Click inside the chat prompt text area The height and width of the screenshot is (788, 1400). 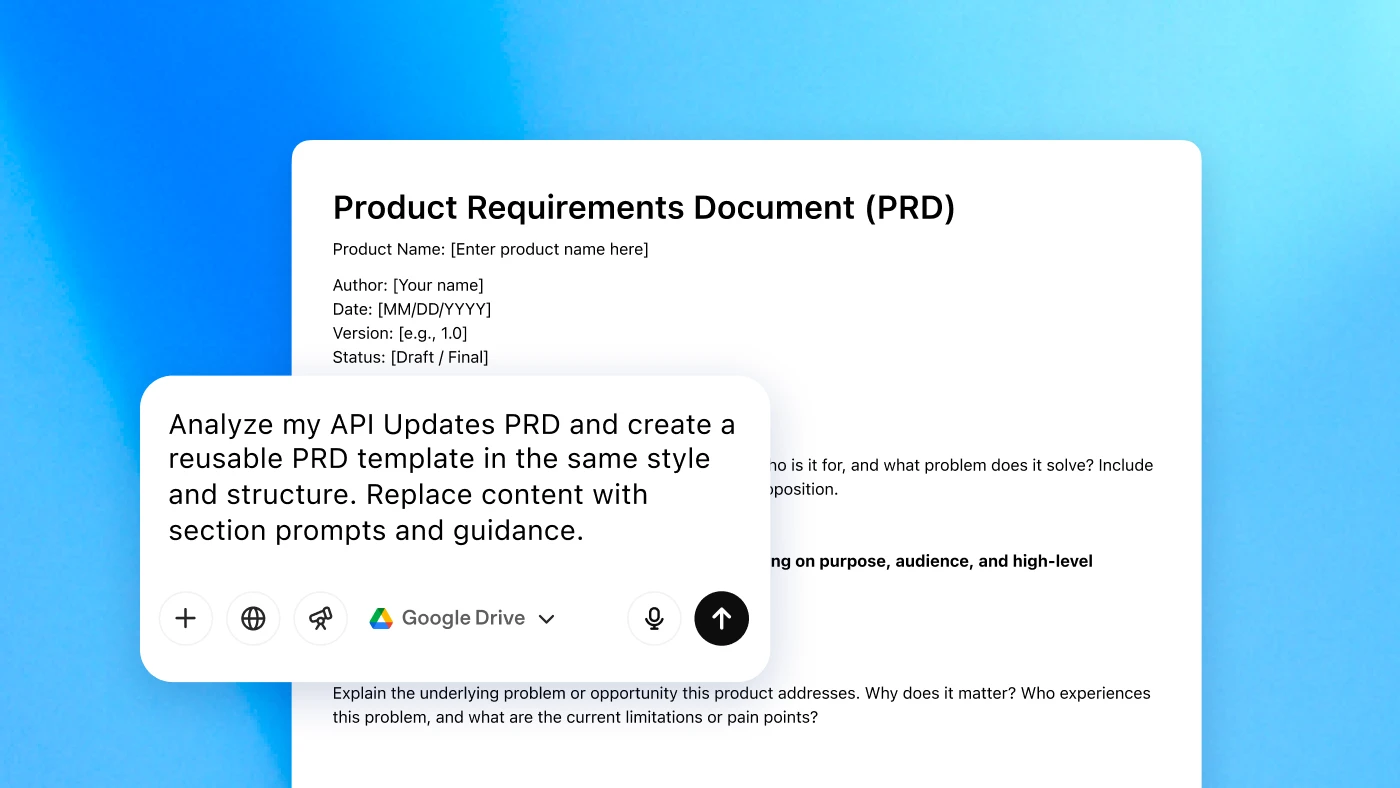pos(452,477)
